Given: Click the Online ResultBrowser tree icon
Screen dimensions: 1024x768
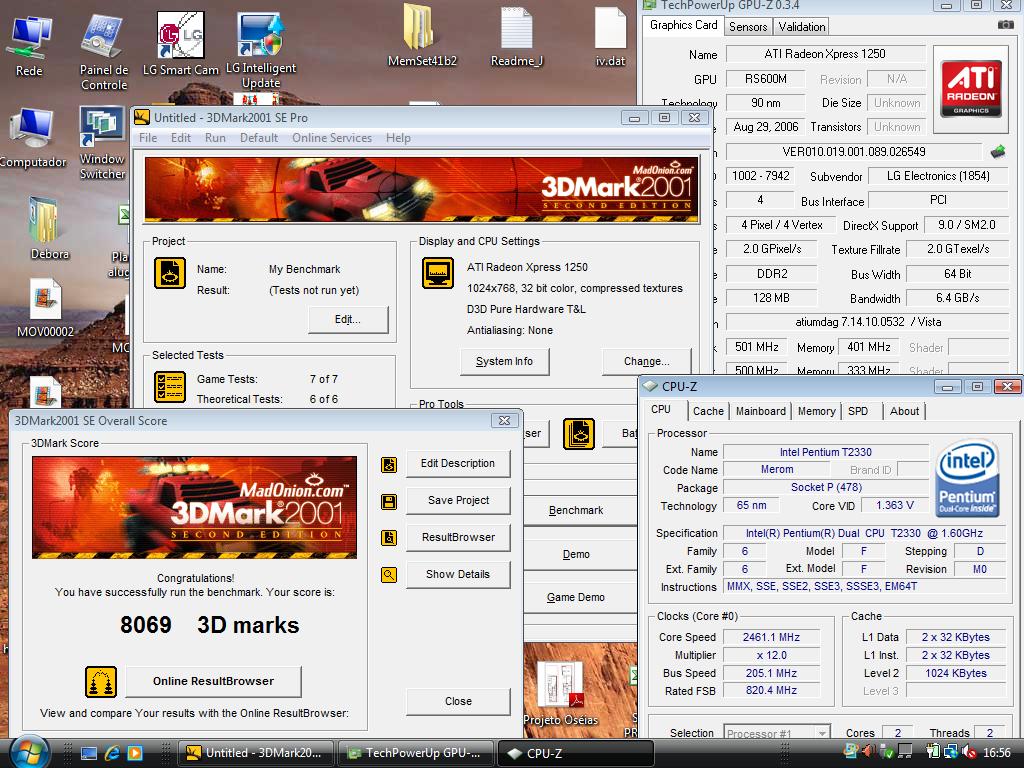Looking at the screenshot, I should point(101,682).
